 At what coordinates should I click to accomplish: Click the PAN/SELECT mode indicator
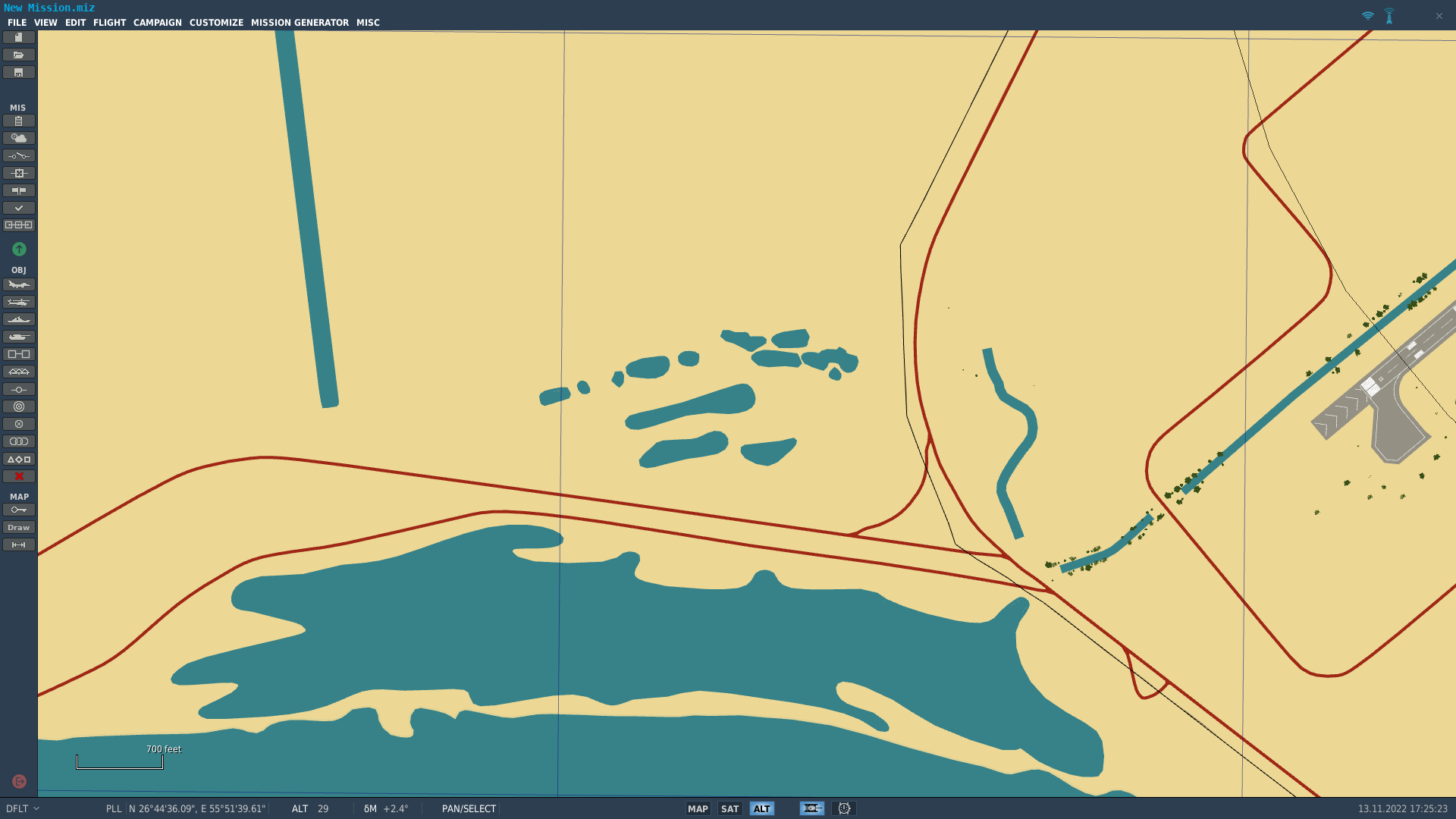click(469, 808)
